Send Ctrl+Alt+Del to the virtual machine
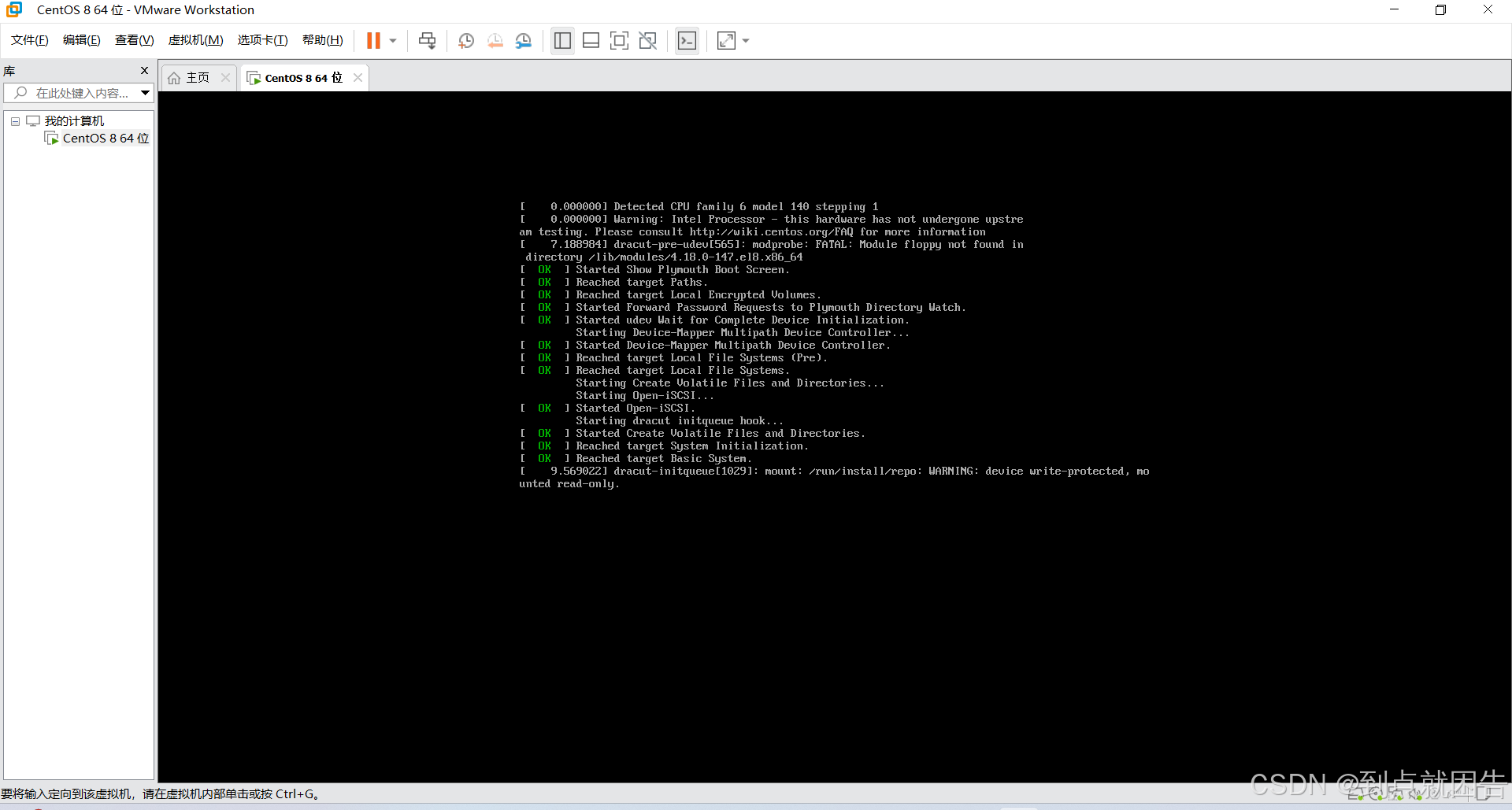The height and width of the screenshot is (810, 1512). (427, 41)
